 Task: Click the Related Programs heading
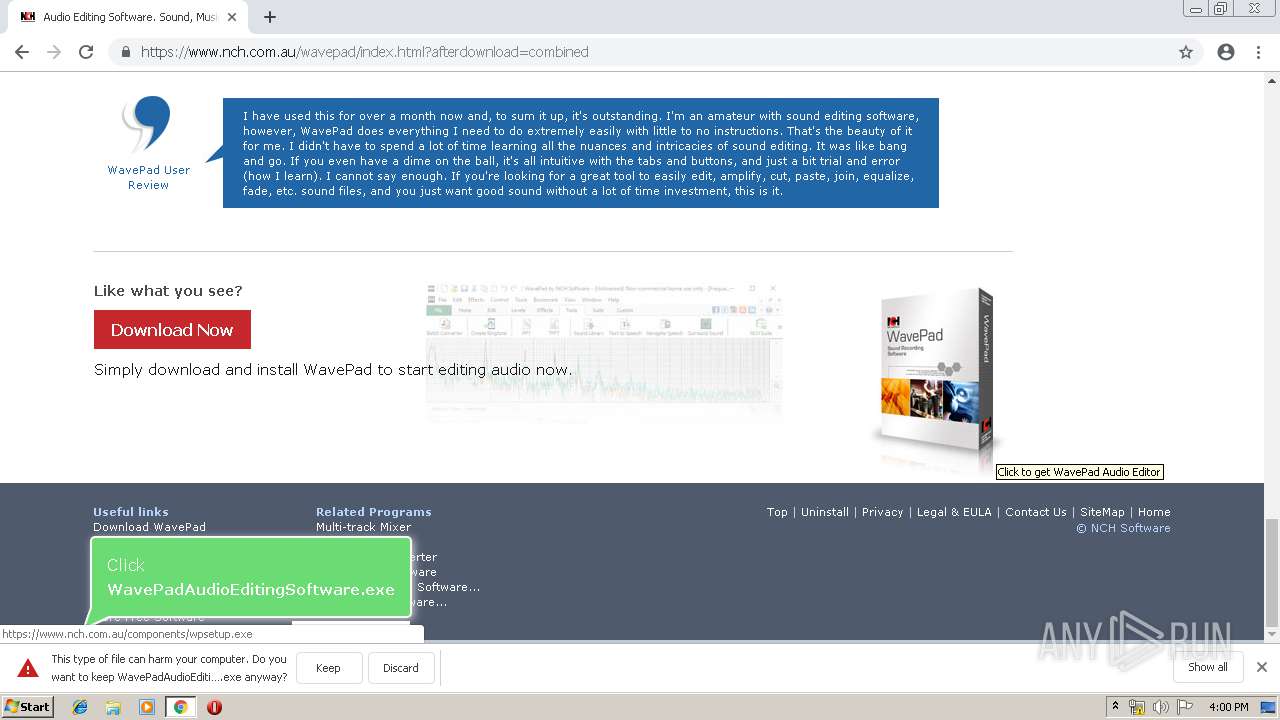point(374,512)
